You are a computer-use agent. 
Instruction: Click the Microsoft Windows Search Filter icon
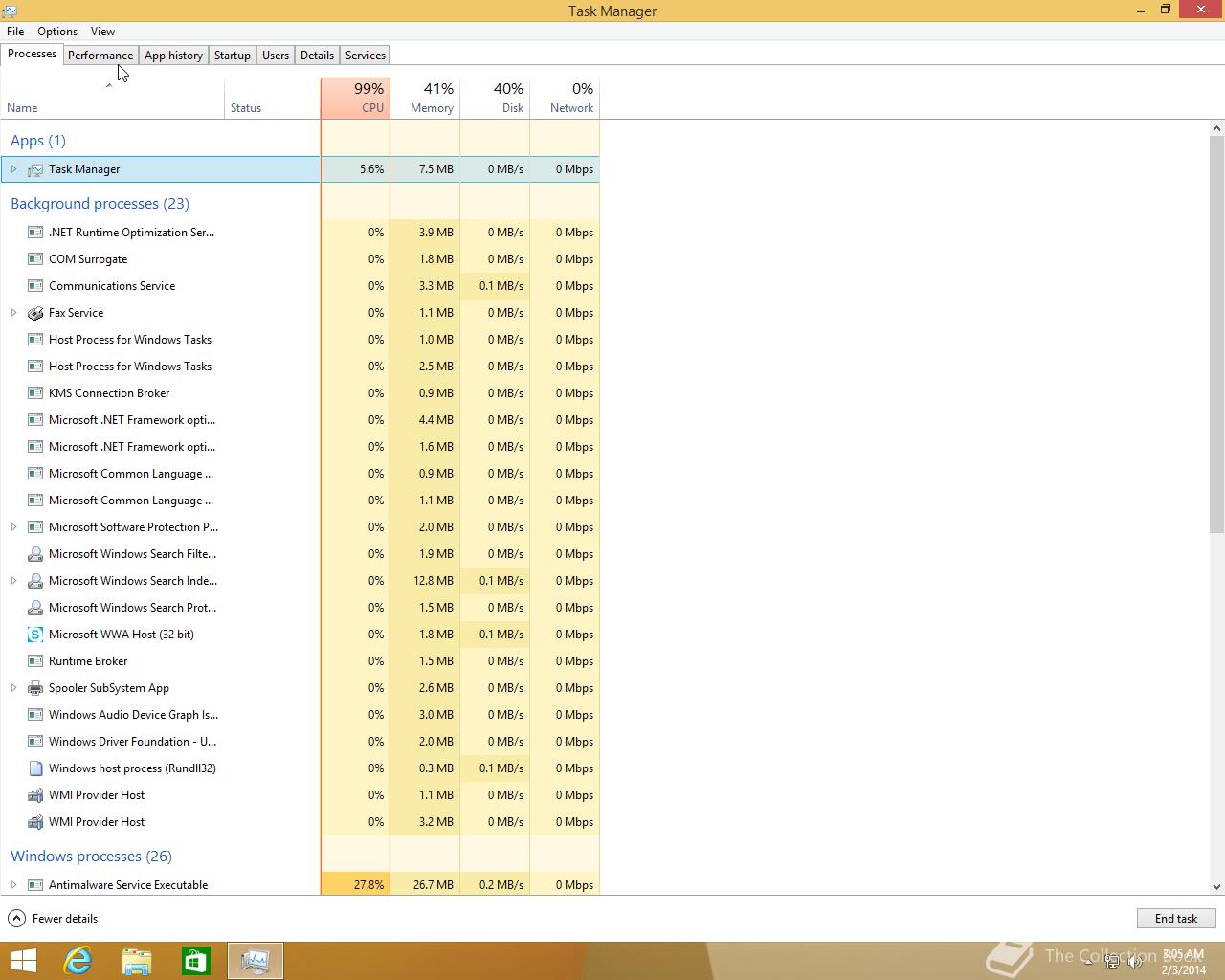tap(35, 554)
